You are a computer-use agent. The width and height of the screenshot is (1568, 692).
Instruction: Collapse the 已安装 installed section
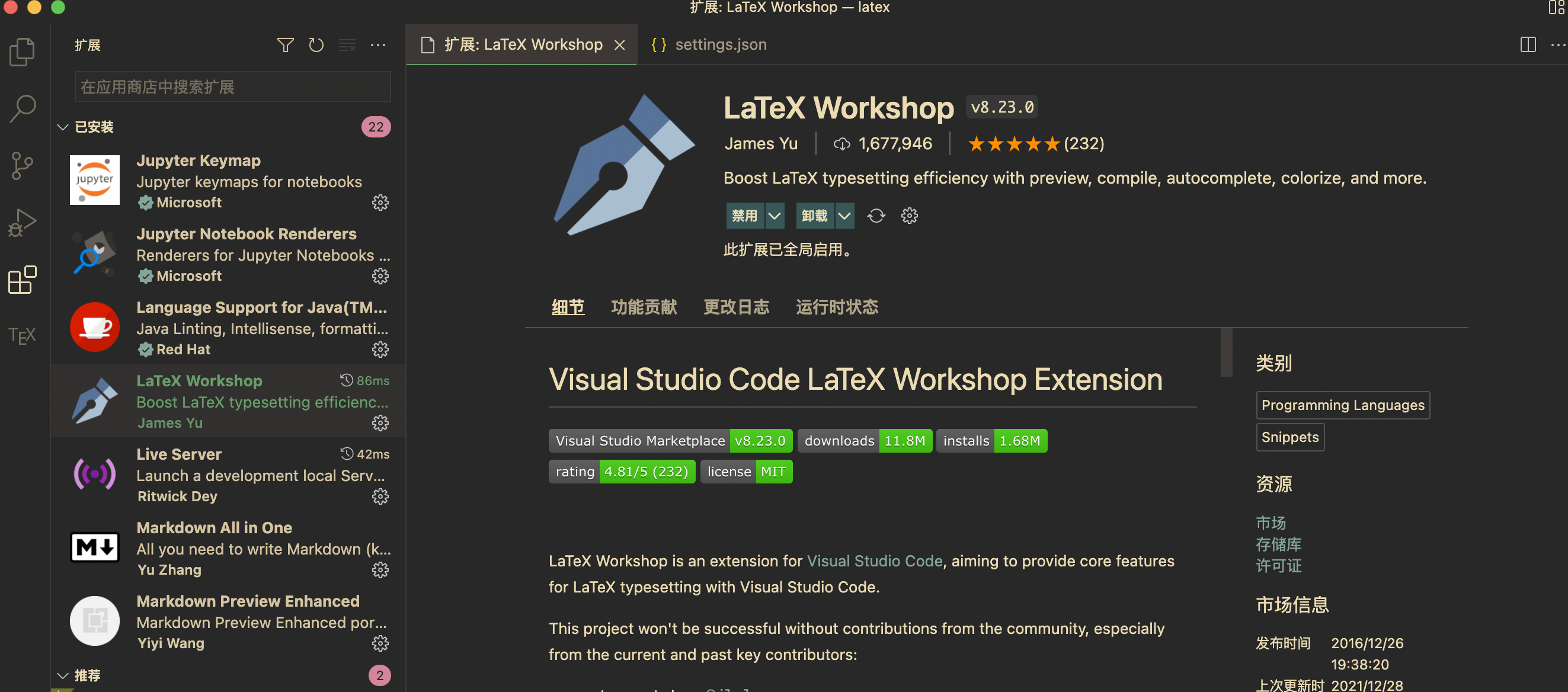point(62,127)
